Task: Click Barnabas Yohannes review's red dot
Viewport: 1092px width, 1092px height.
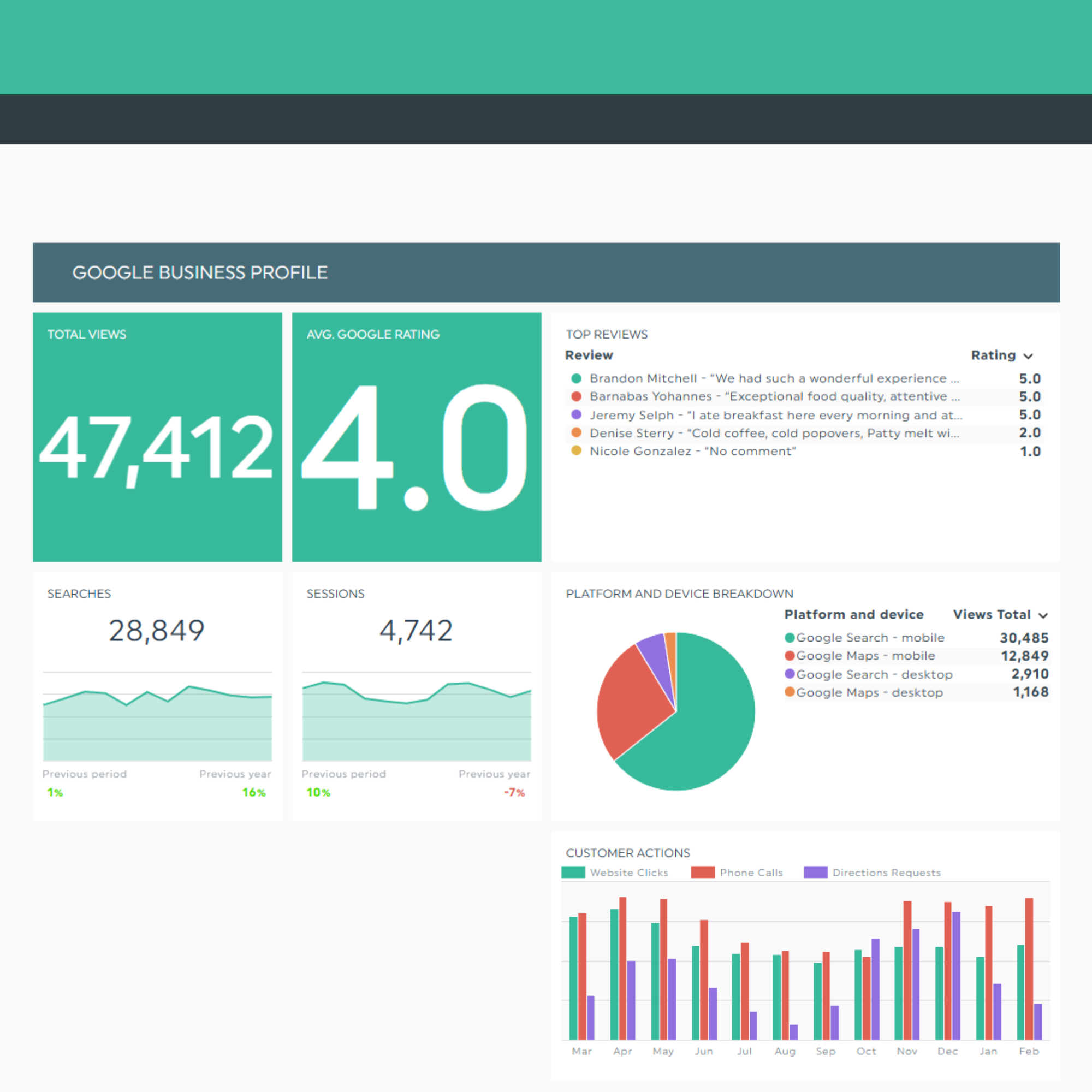Action: point(576,396)
